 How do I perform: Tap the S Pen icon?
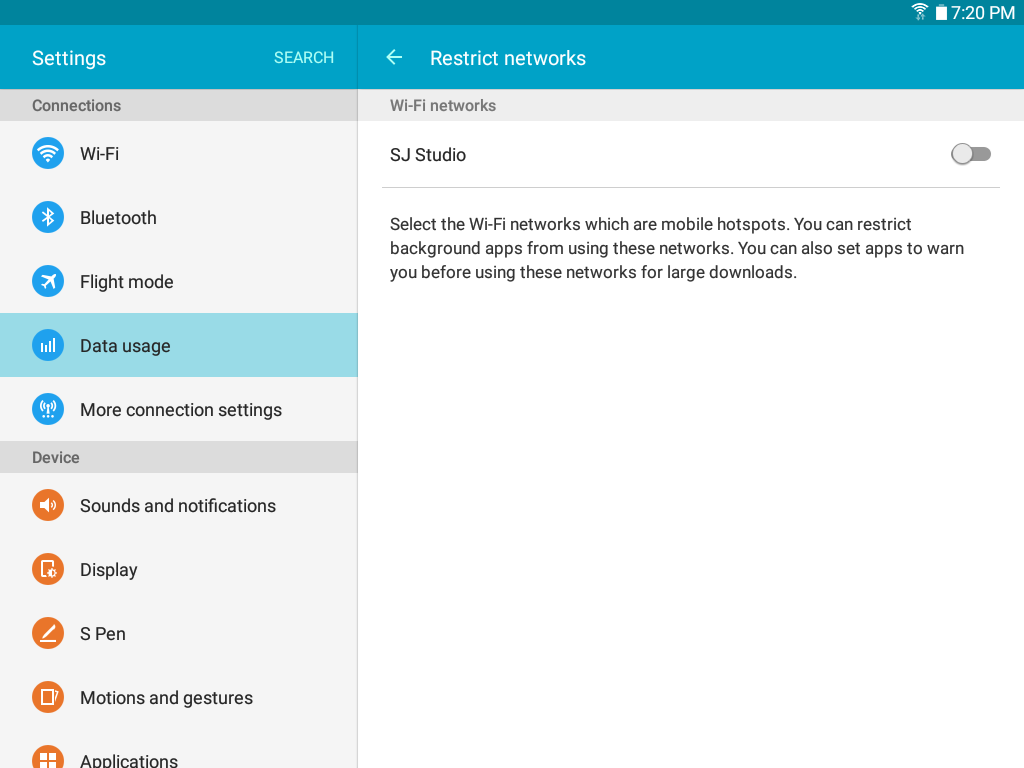point(48,633)
